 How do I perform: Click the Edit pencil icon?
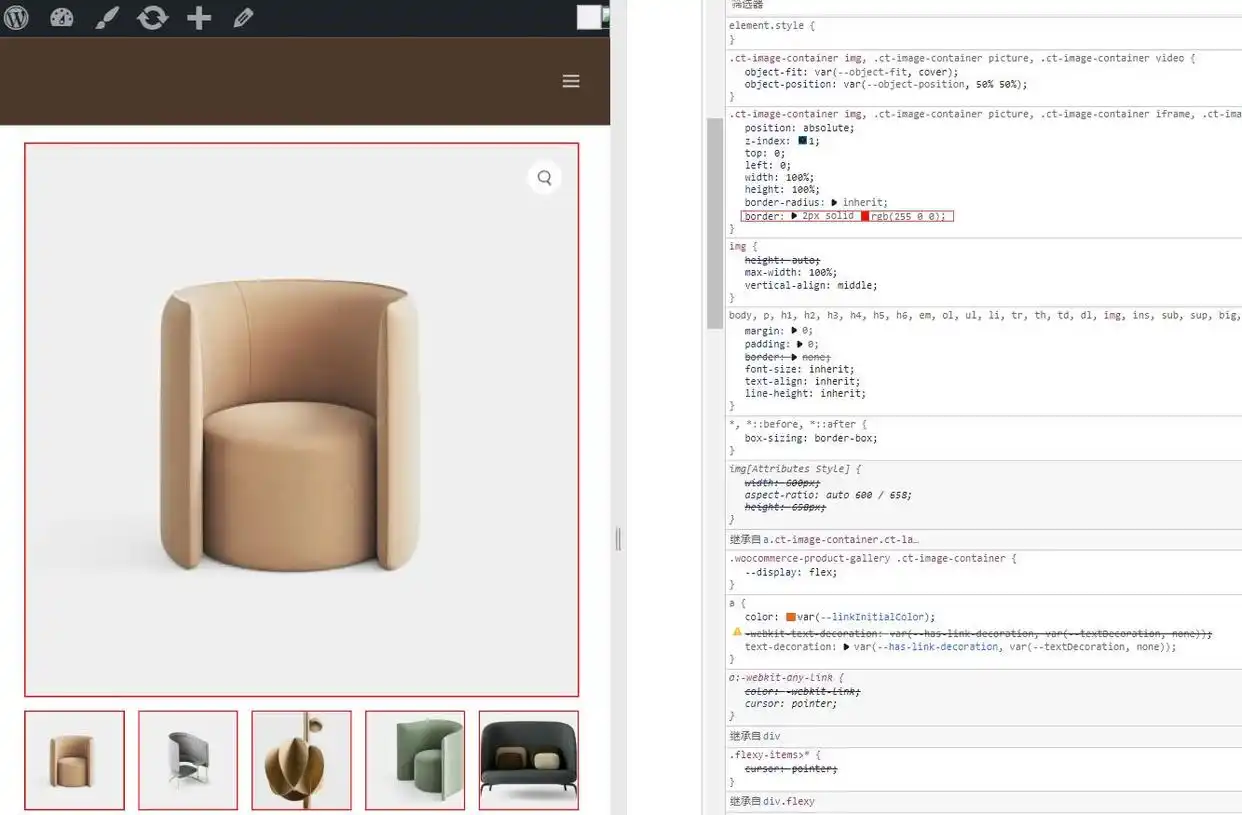(x=243, y=18)
